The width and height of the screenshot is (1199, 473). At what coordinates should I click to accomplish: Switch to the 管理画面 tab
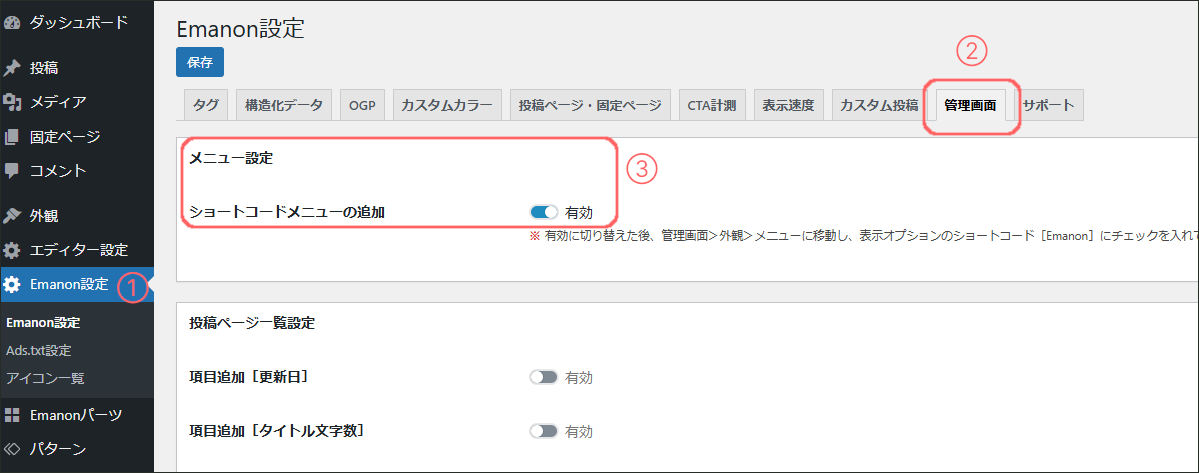(x=969, y=105)
